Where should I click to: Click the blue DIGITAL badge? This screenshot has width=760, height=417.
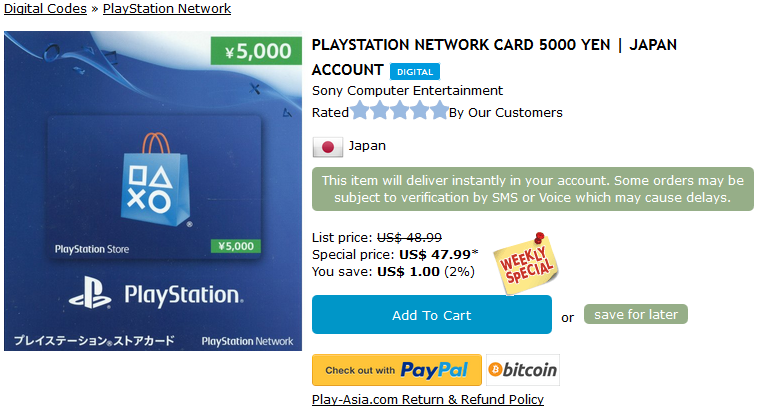click(x=414, y=72)
